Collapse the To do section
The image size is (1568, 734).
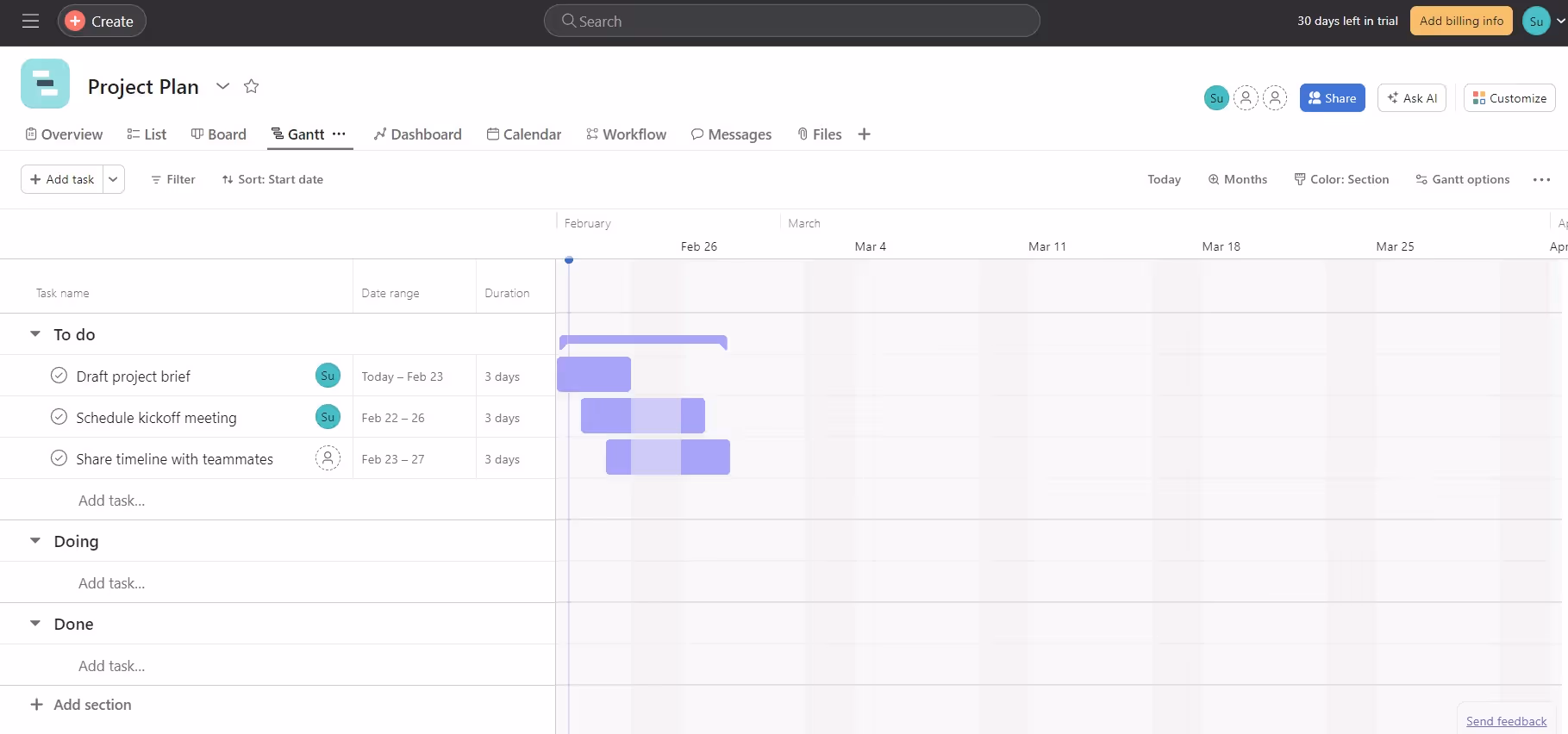tap(35, 334)
